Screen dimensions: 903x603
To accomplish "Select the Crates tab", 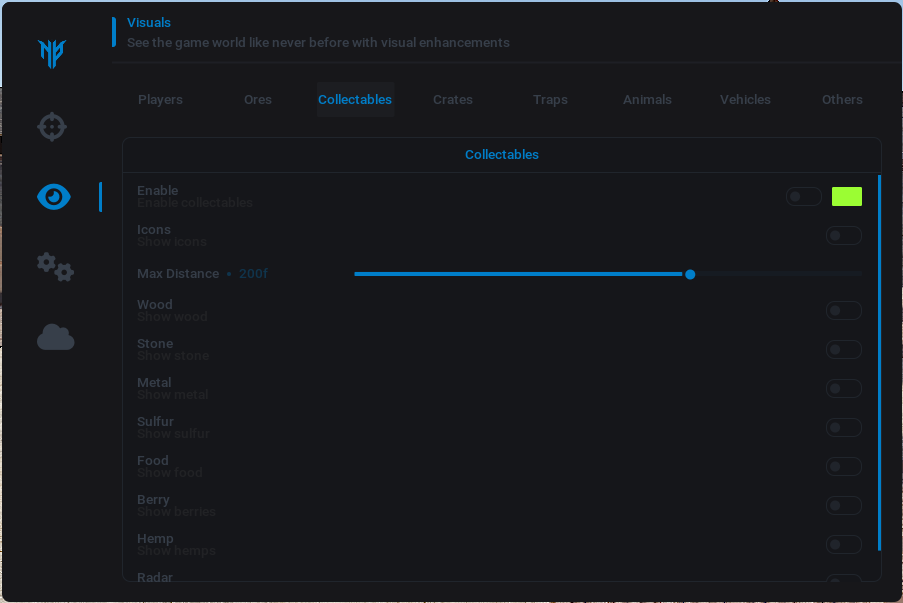I will [x=452, y=100].
